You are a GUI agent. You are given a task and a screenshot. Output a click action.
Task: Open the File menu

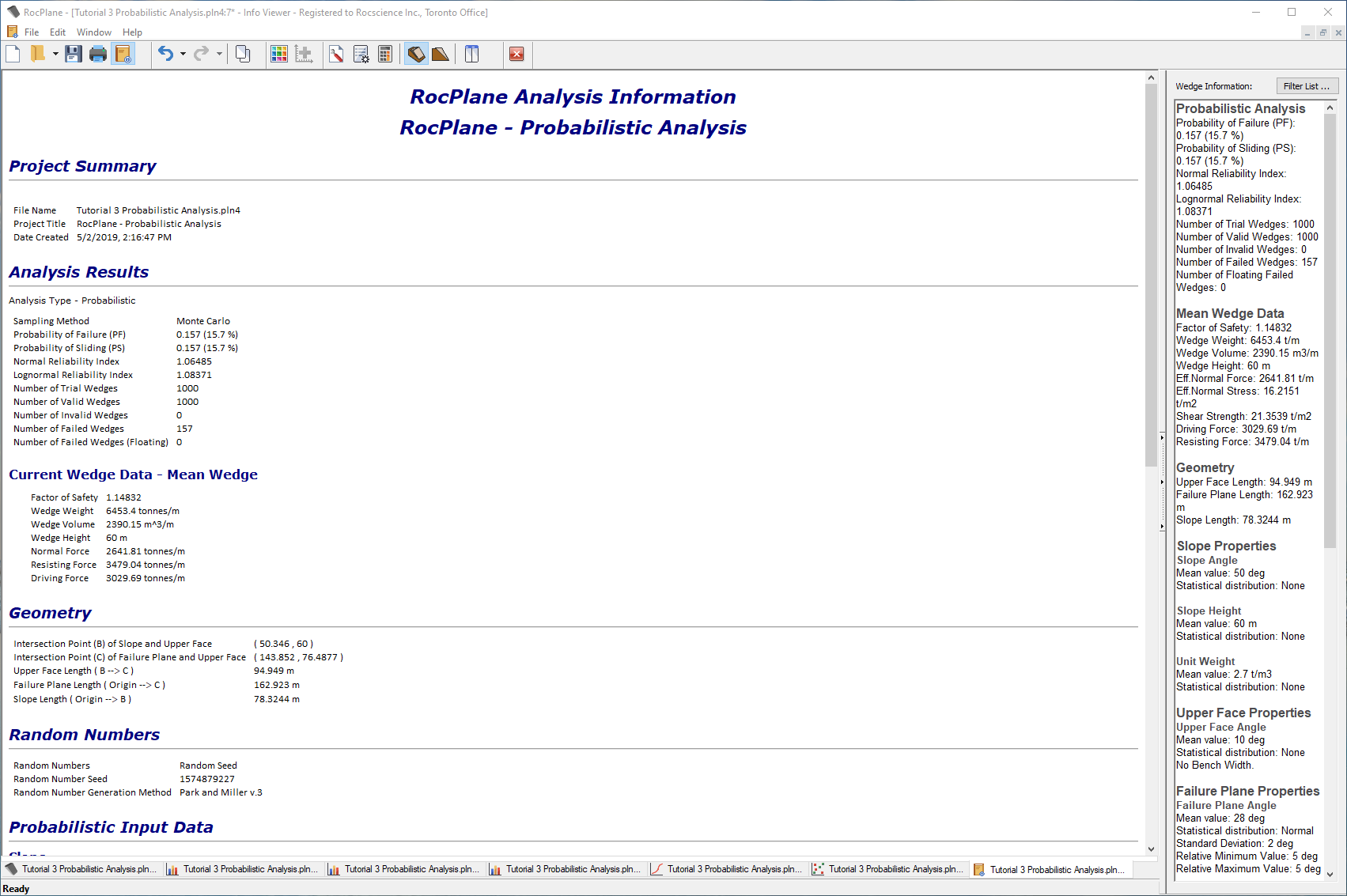(x=32, y=32)
